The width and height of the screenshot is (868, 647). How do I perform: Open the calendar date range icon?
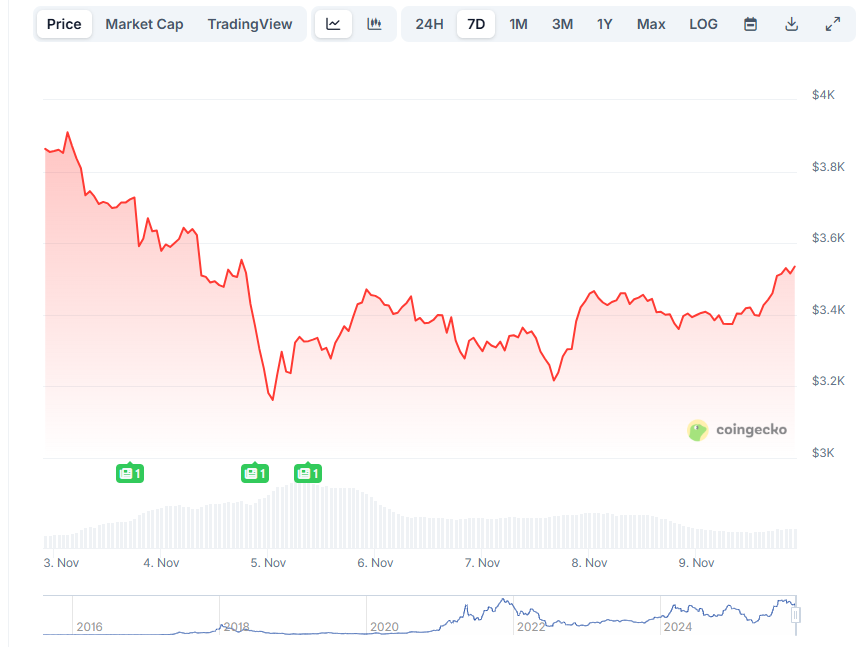pyautogui.click(x=750, y=23)
